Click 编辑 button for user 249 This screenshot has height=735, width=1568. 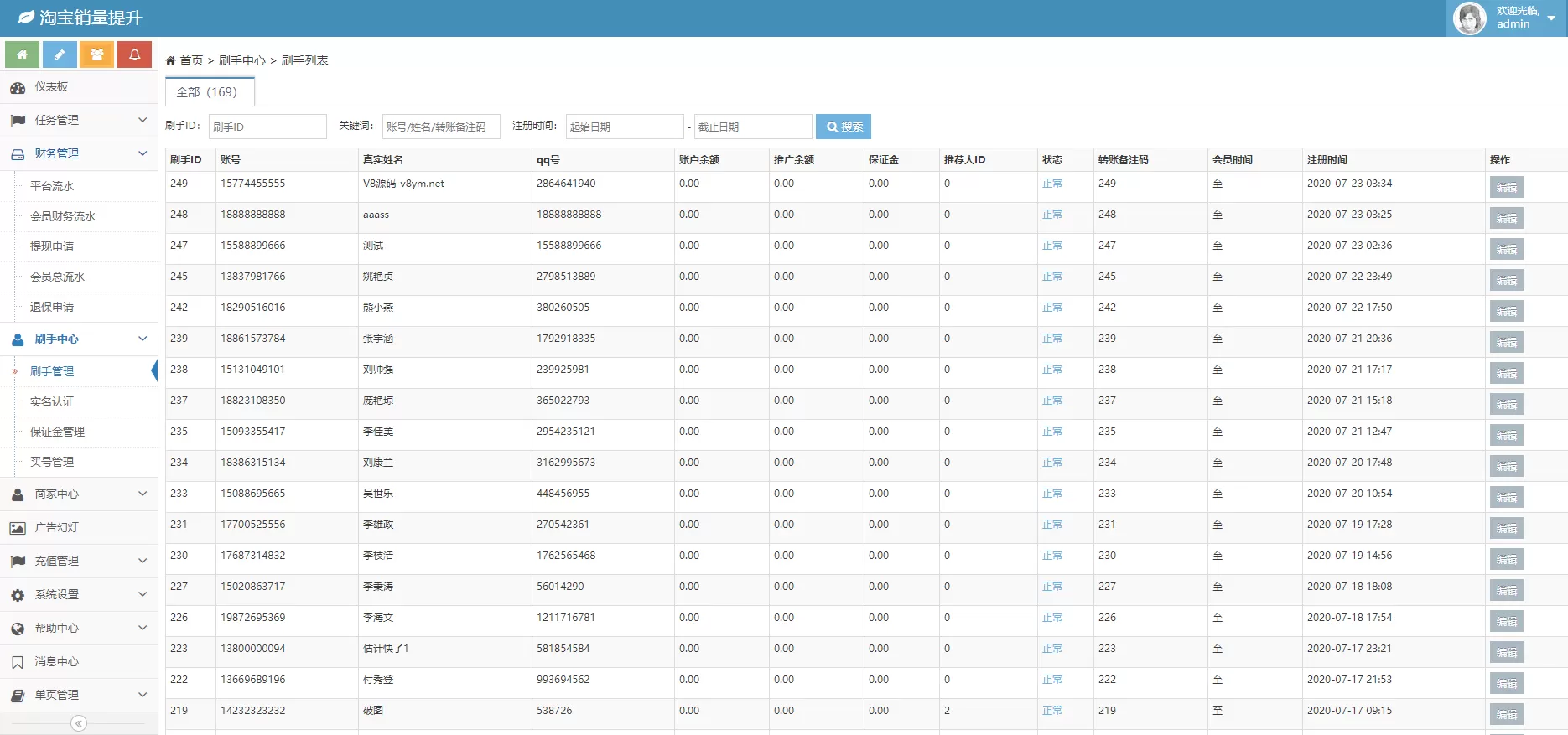click(x=1506, y=187)
